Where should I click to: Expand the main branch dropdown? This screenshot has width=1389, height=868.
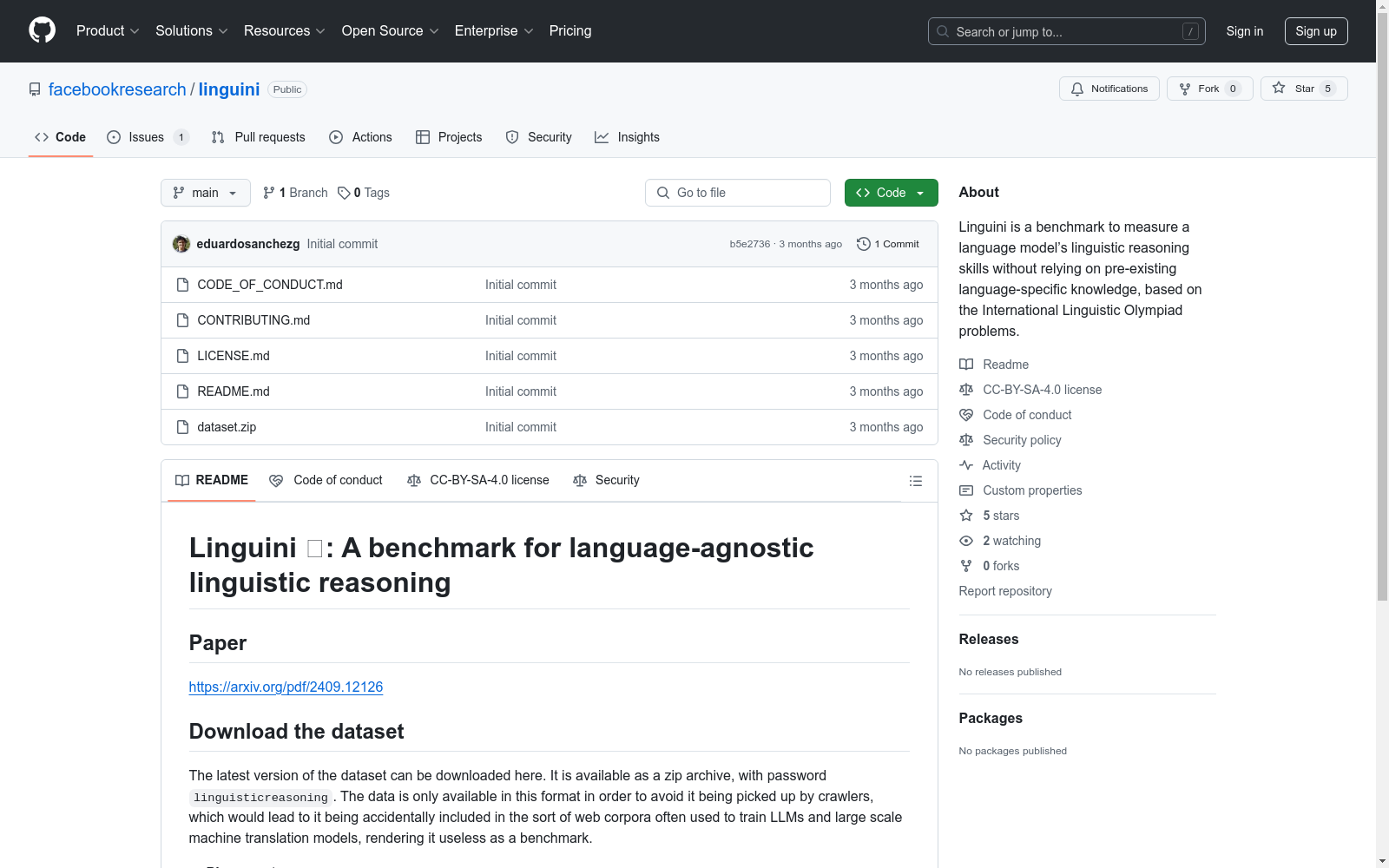click(205, 193)
